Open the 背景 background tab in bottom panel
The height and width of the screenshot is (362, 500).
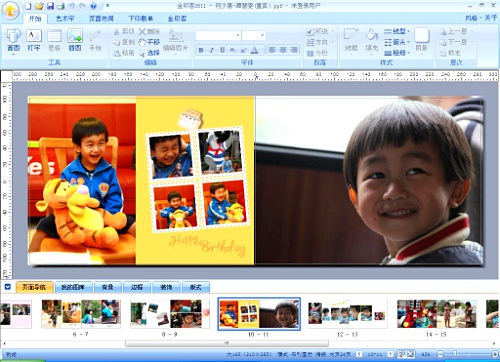click(107, 287)
